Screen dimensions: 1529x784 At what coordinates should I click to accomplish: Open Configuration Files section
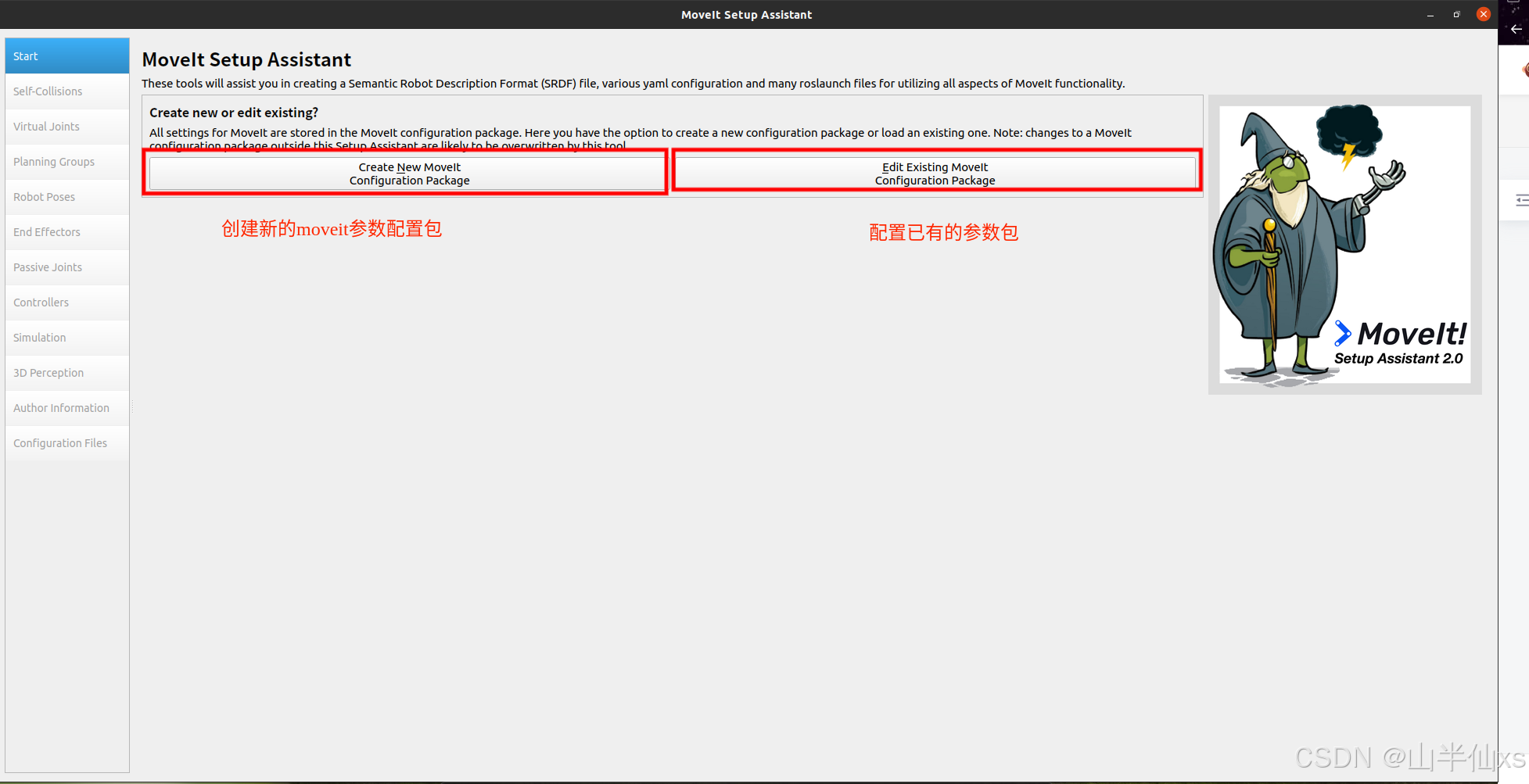[67, 443]
